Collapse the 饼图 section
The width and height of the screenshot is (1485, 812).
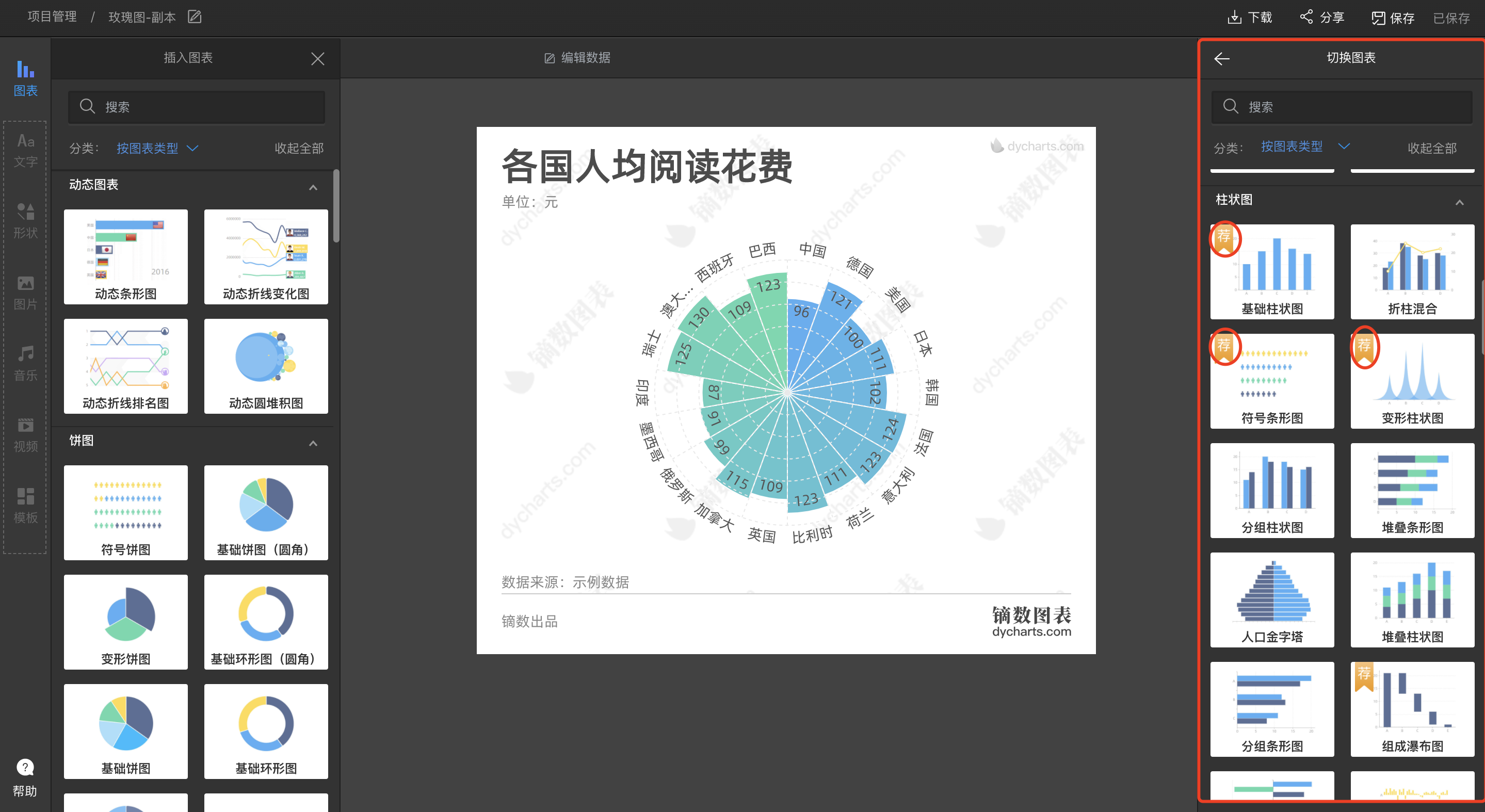[x=313, y=443]
